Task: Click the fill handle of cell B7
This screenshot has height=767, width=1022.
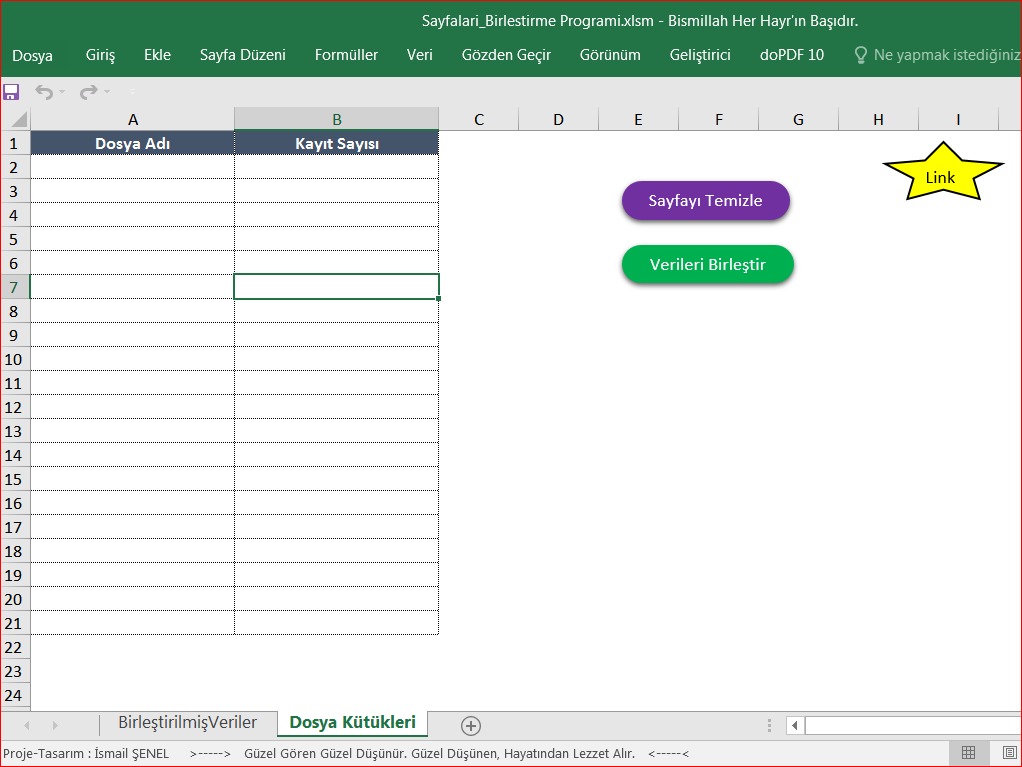Action: 439,298
